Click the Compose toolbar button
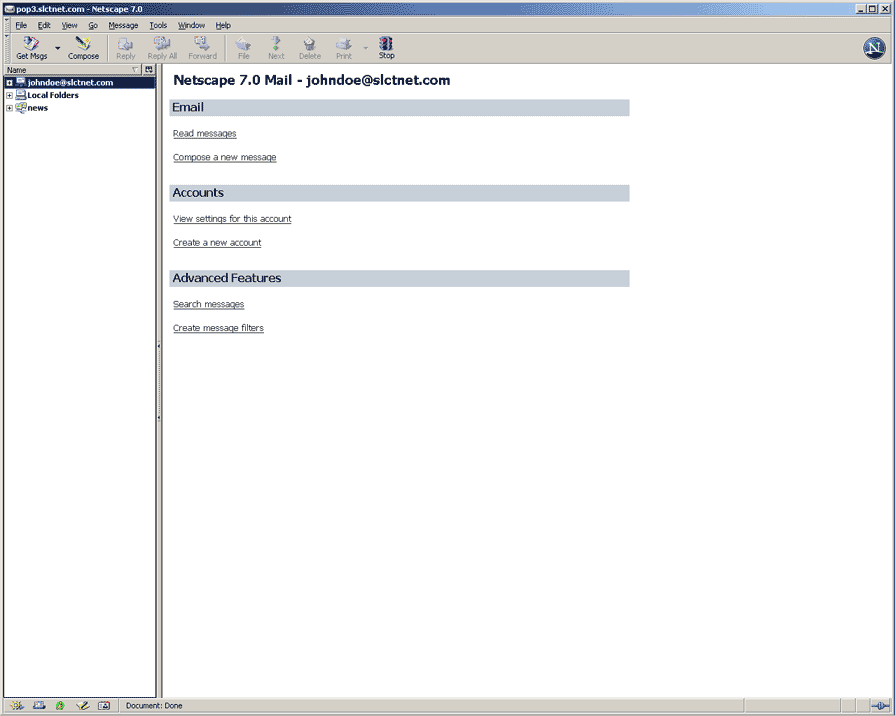895x716 pixels. [83, 48]
